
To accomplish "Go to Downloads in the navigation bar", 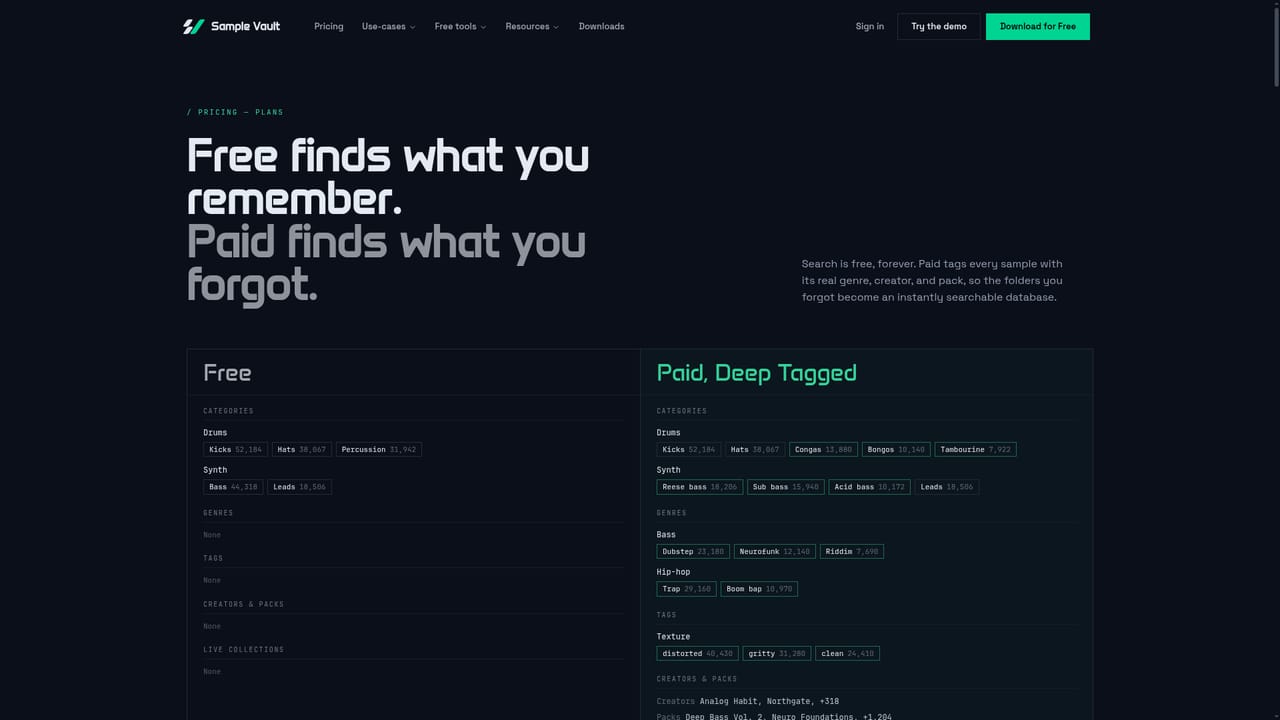I will coord(601,26).
